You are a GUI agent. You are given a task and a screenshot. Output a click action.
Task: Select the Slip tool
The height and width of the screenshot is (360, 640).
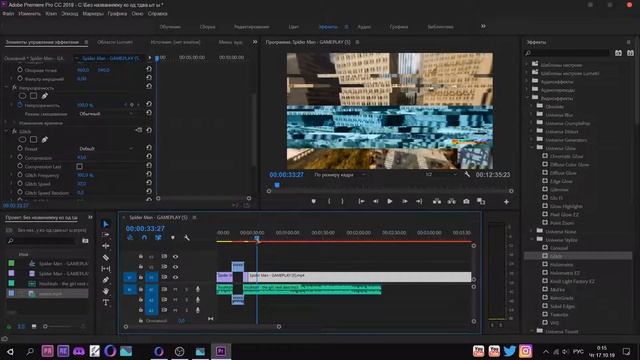tap(106, 269)
